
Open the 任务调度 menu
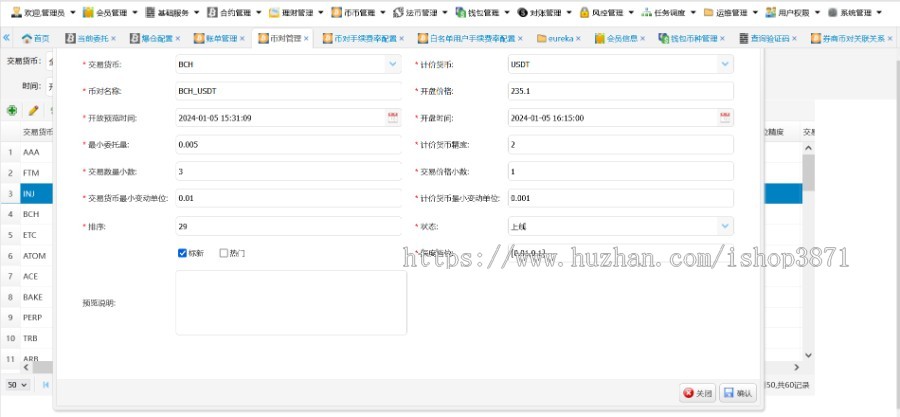669,12
